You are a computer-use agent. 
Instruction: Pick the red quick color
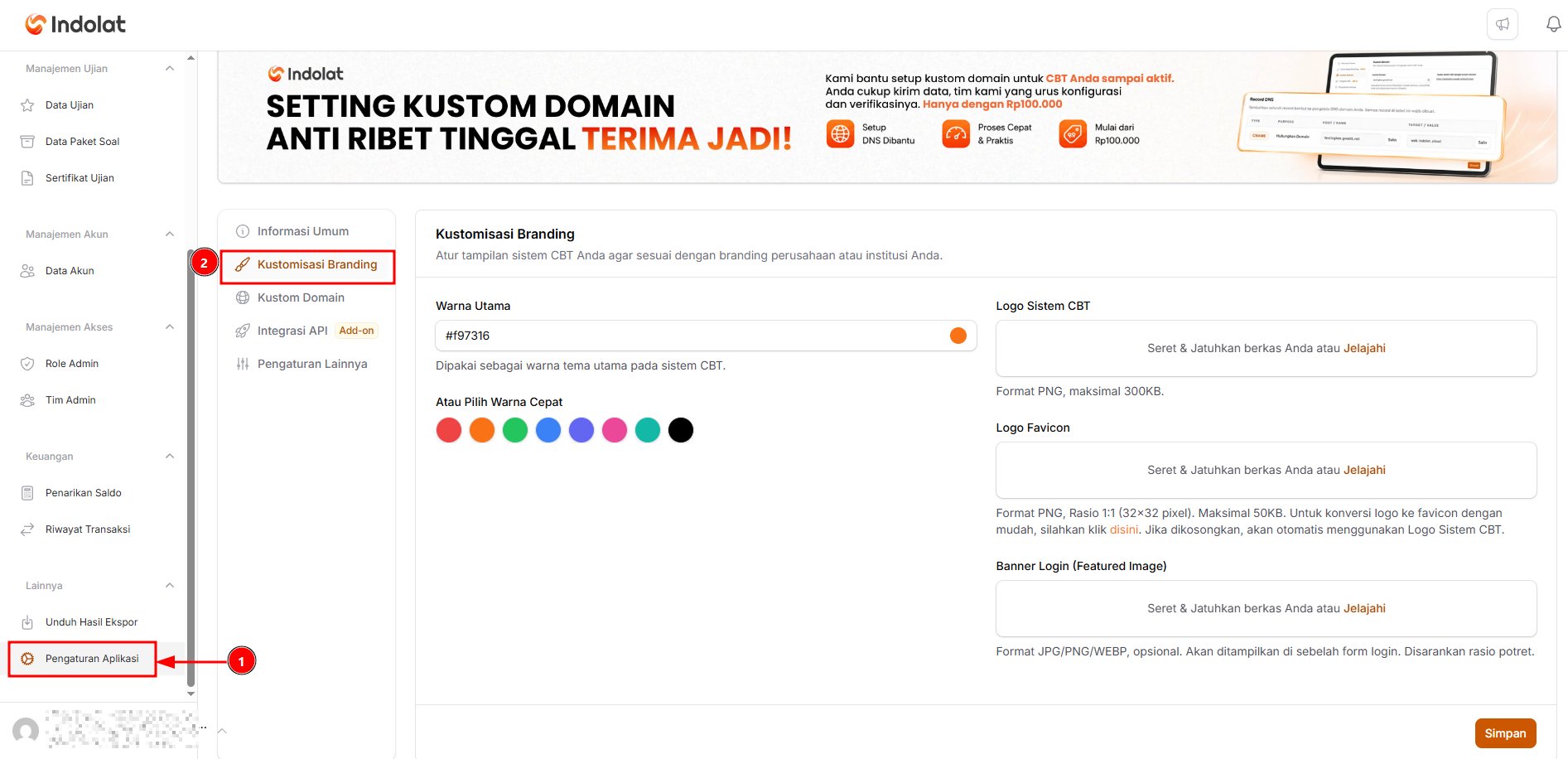(x=449, y=430)
